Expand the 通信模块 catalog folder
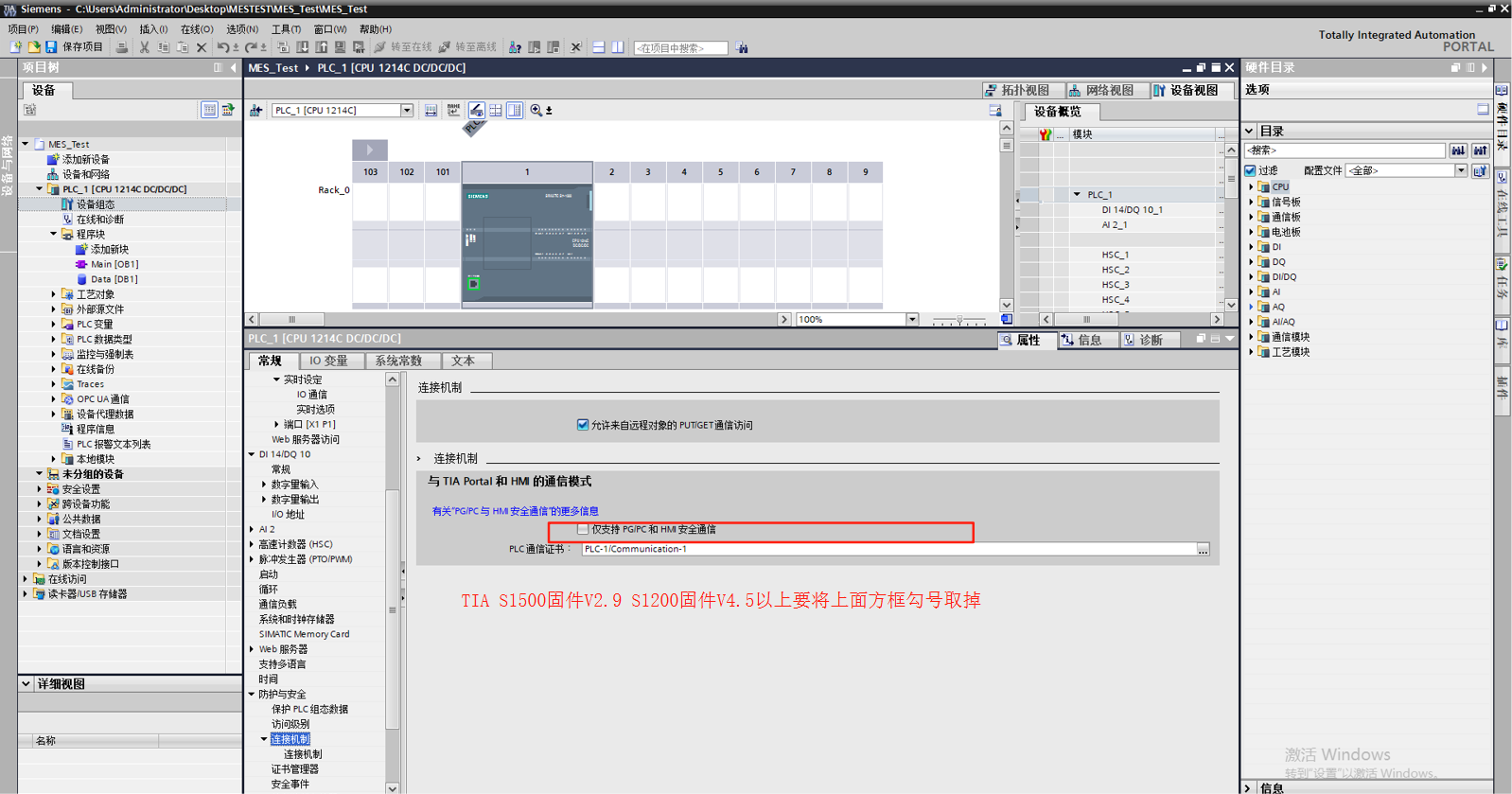The image size is (1512, 794). pyautogui.click(x=1251, y=337)
